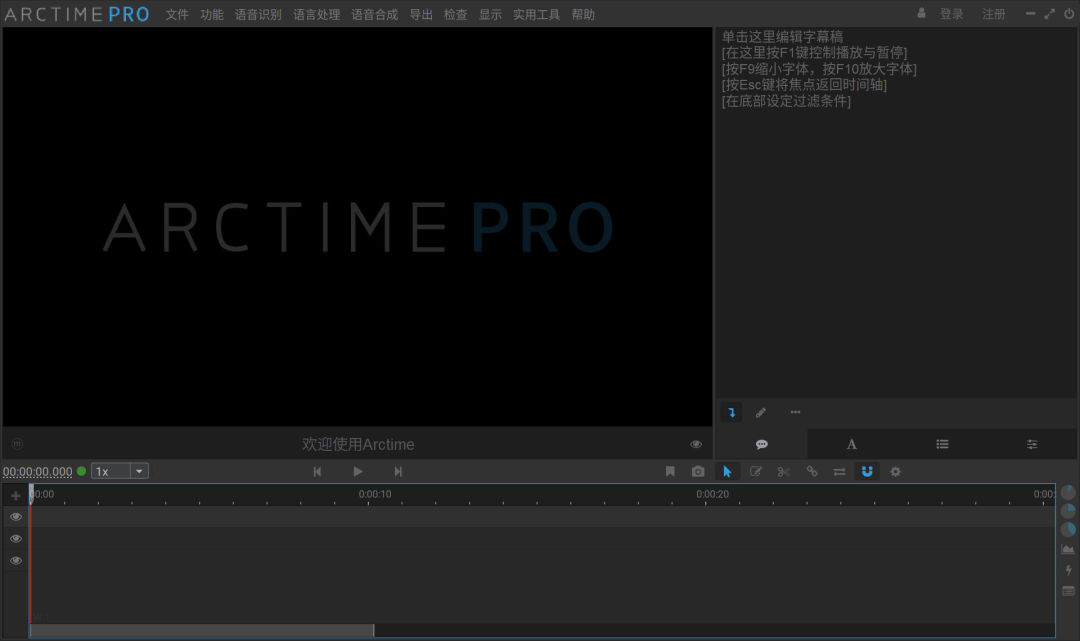Click the camera snapshot icon
Viewport: 1080px width, 641px height.
[x=698, y=472]
